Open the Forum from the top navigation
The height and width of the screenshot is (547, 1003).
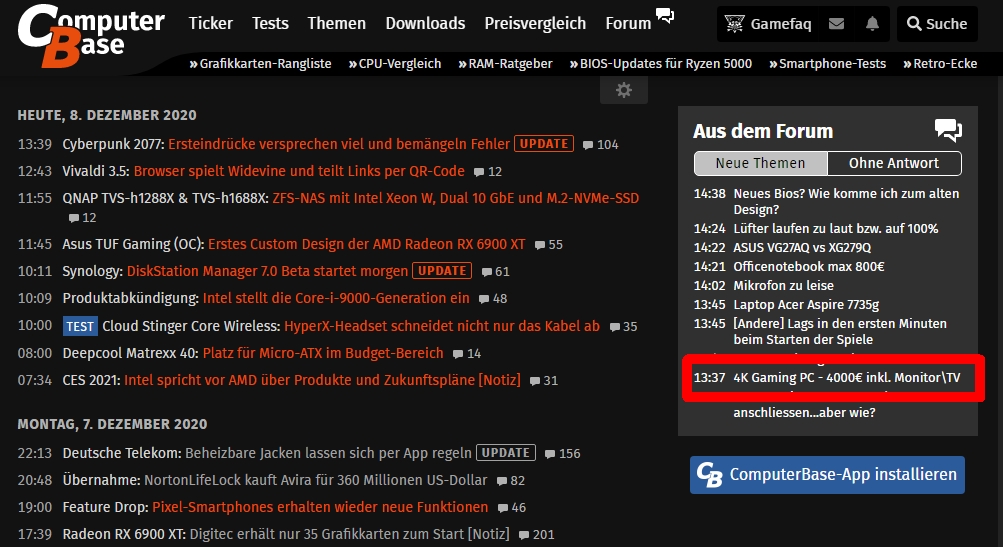[x=628, y=24]
